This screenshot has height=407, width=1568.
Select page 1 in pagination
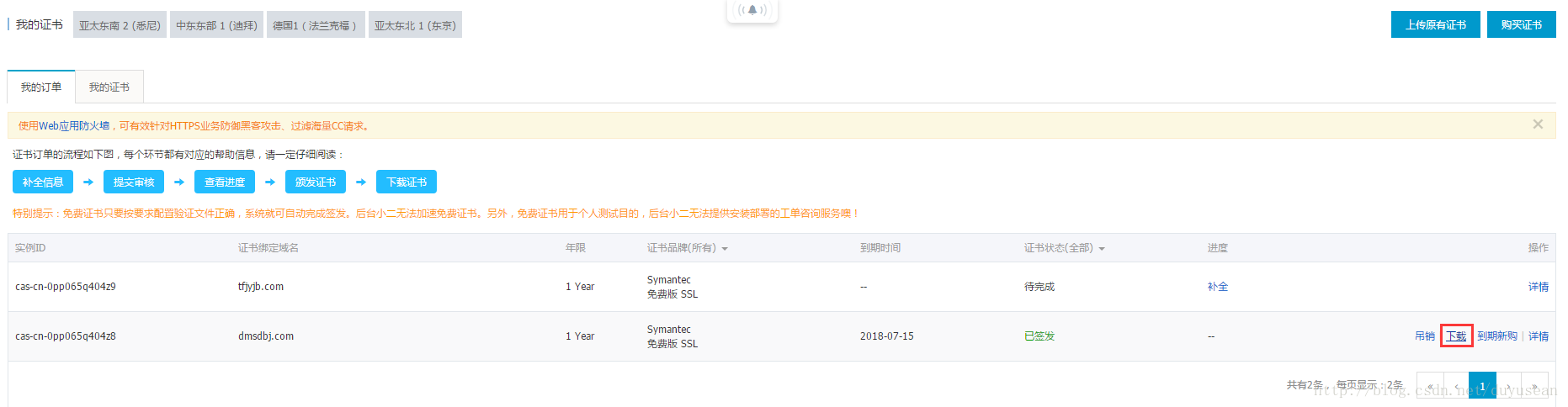click(x=1482, y=386)
